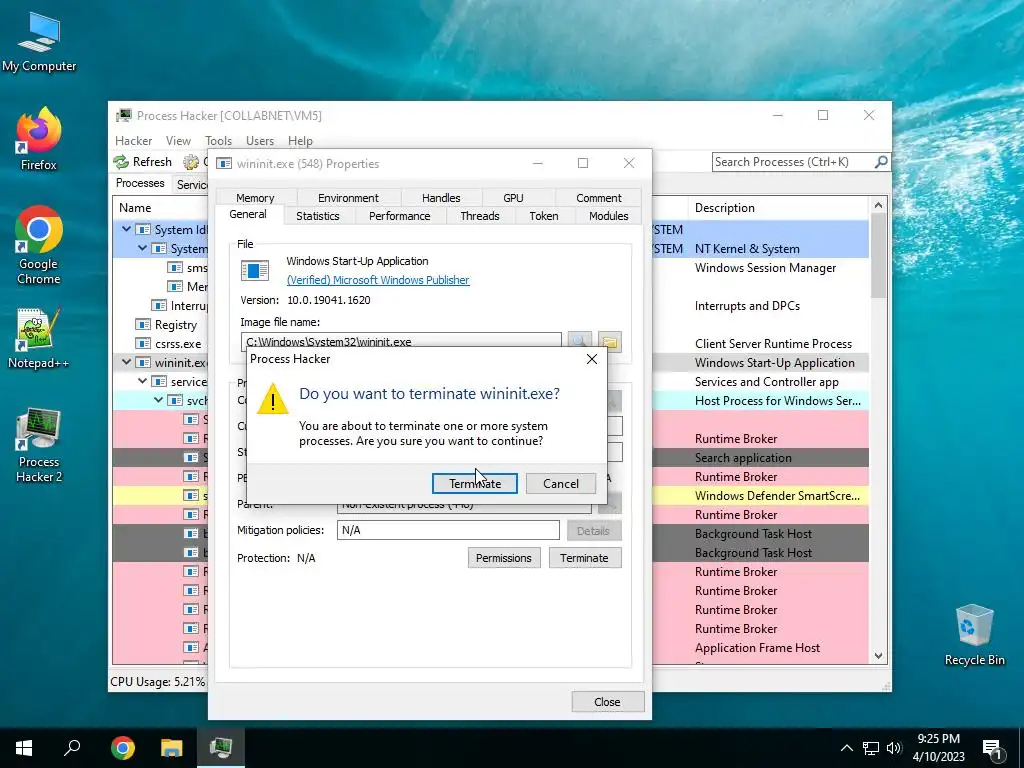Screen dimensions: 1024x768
Task: Select the Statistics tab
Action: point(318,216)
